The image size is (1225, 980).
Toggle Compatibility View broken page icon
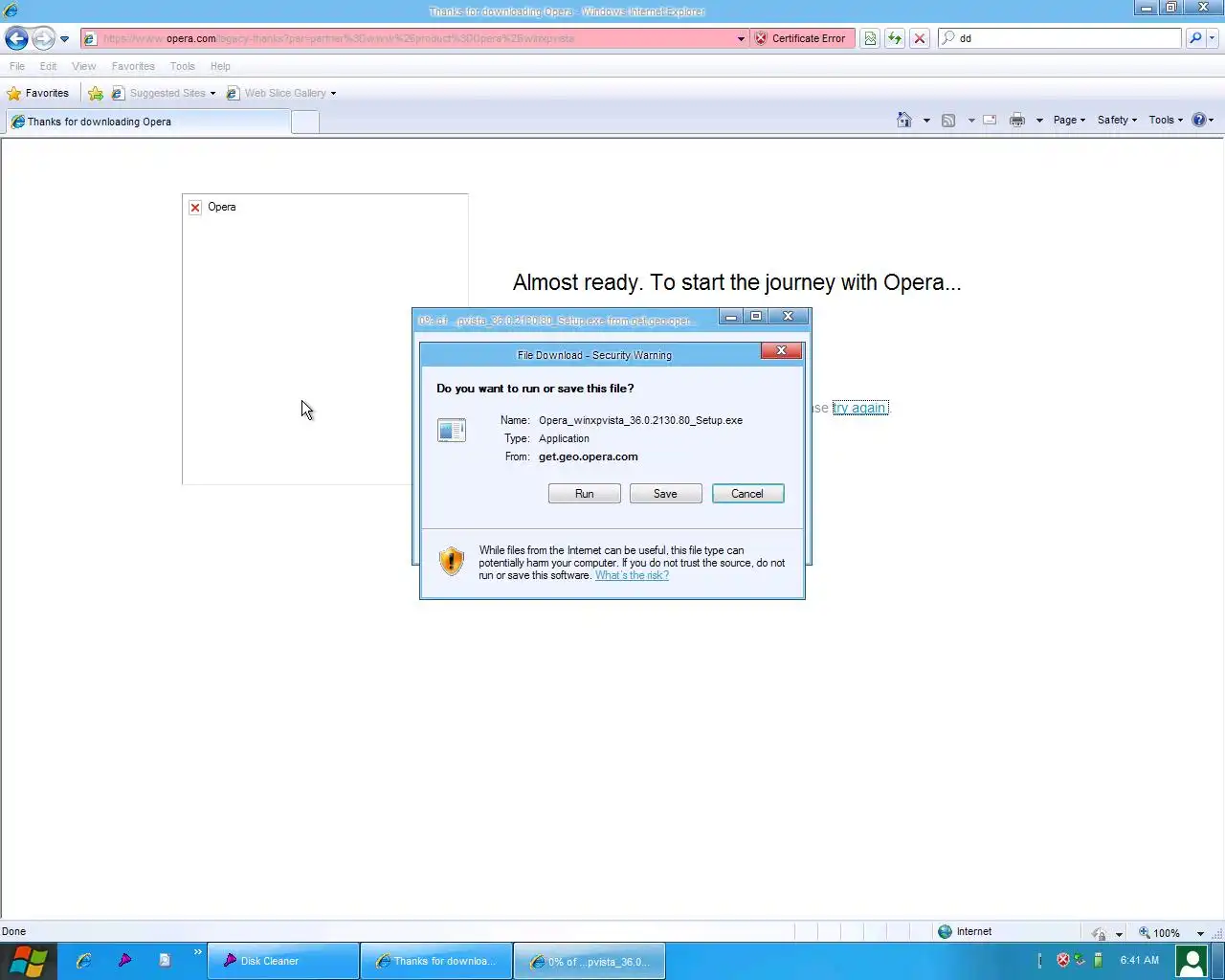pyautogui.click(x=870, y=38)
